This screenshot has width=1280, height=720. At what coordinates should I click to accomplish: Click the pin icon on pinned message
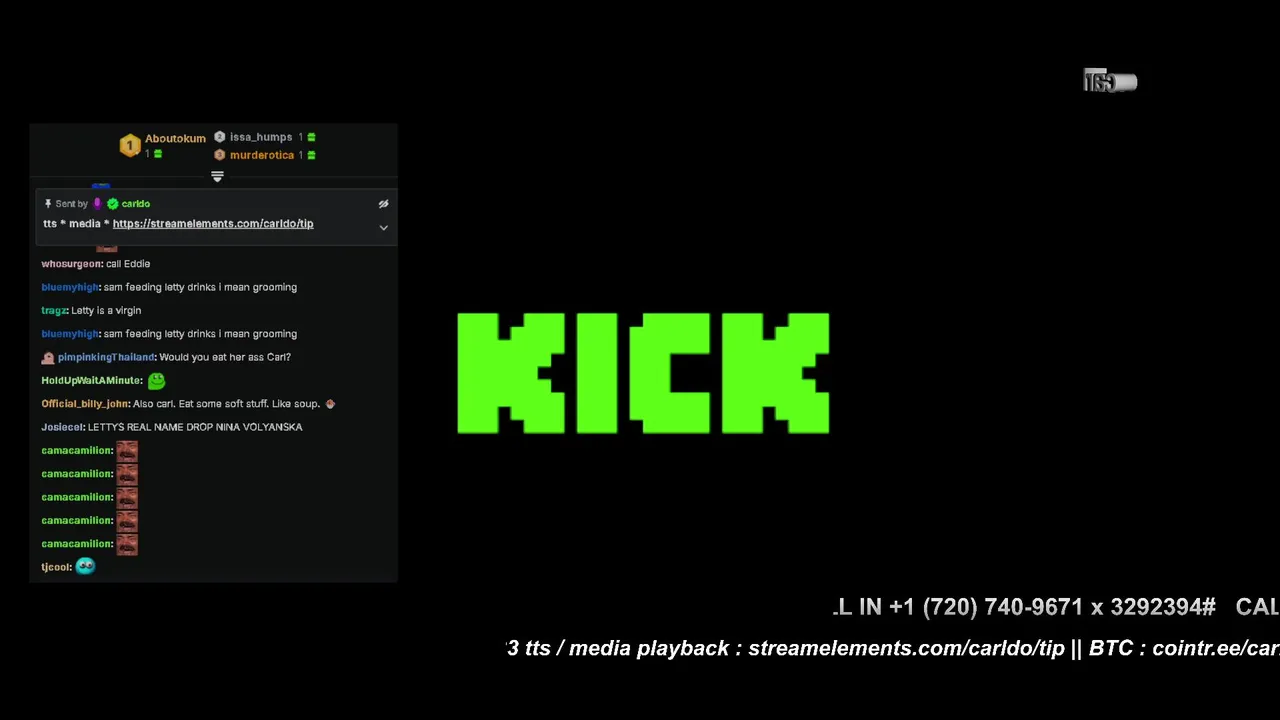point(47,204)
